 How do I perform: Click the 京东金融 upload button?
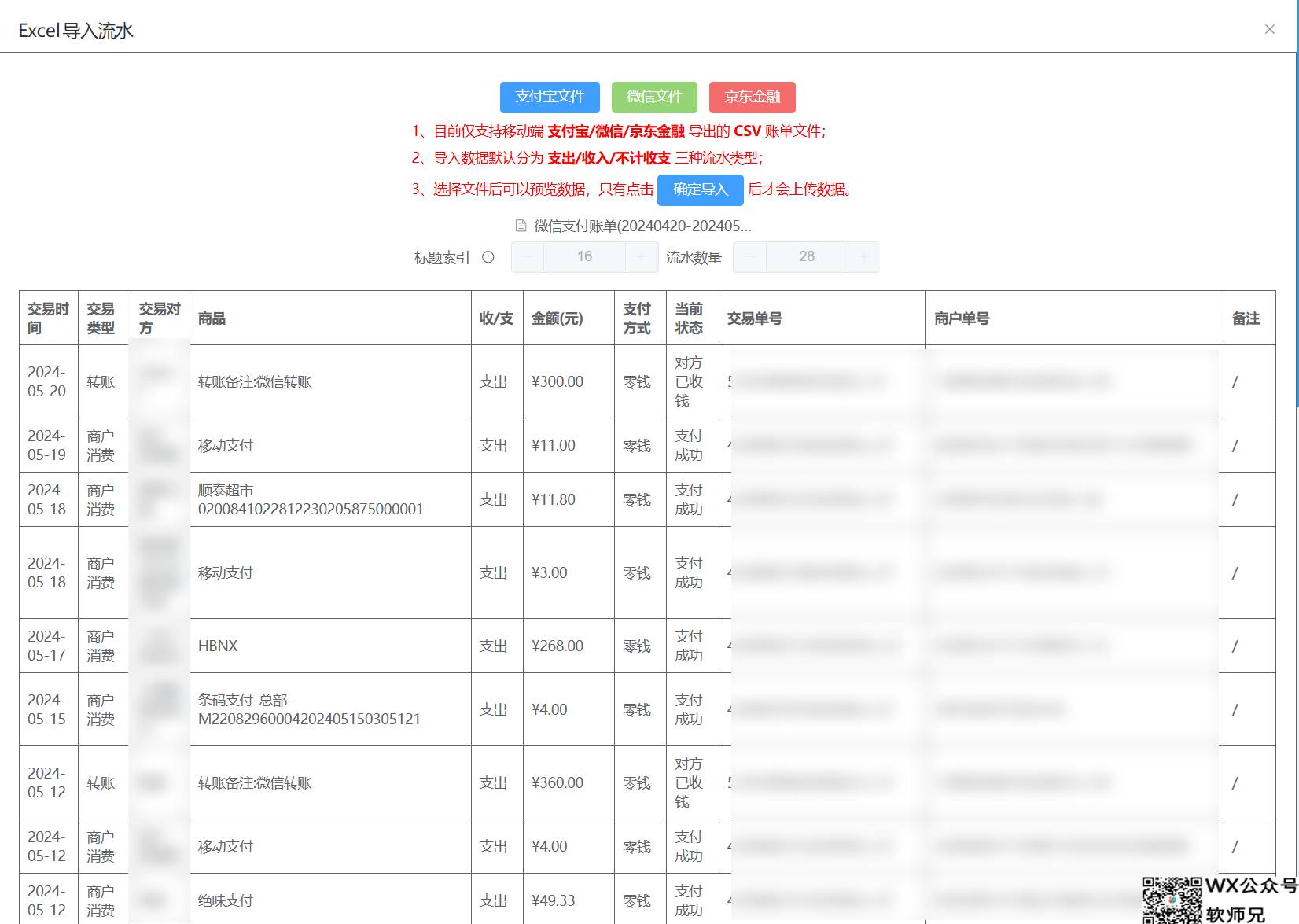[x=753, y=97]
